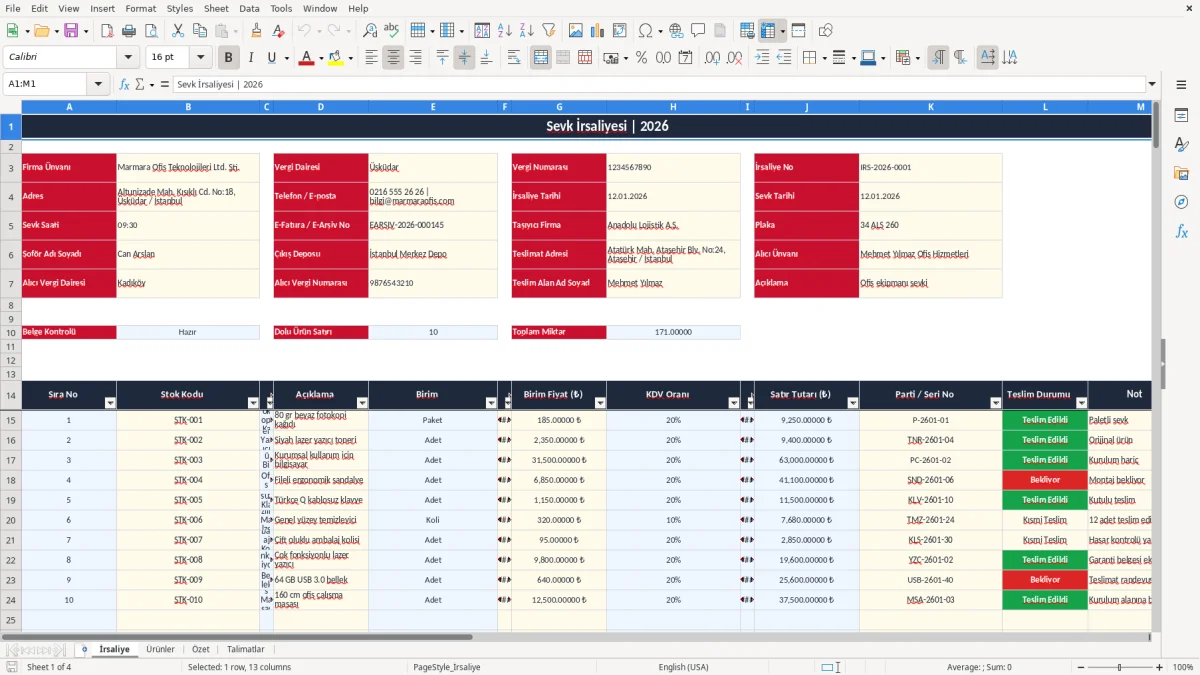Toggle Underline formatting
This screenshot has height=675, width=1200.
click(271, 58)
